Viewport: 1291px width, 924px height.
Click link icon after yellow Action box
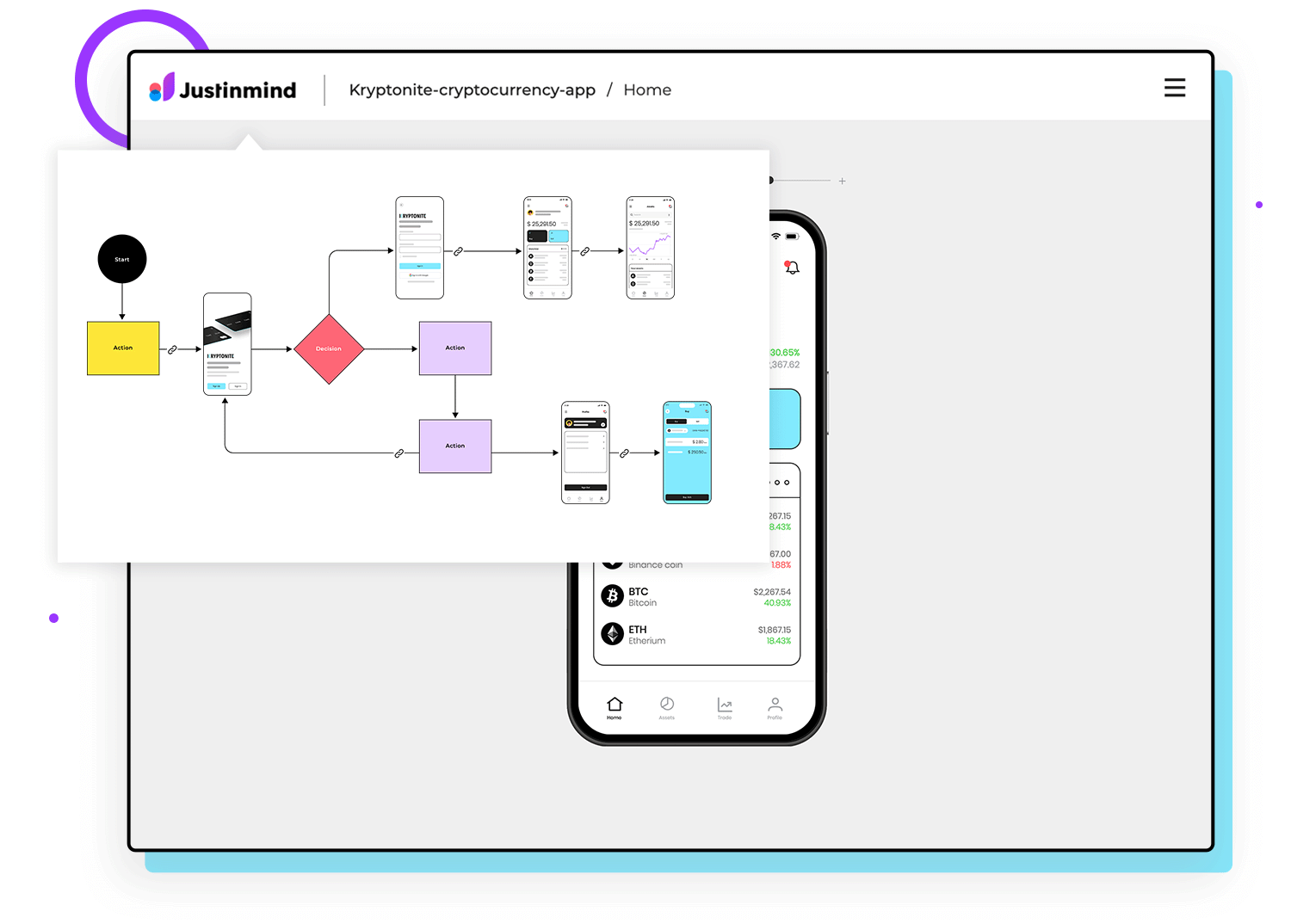click(172, 349)
